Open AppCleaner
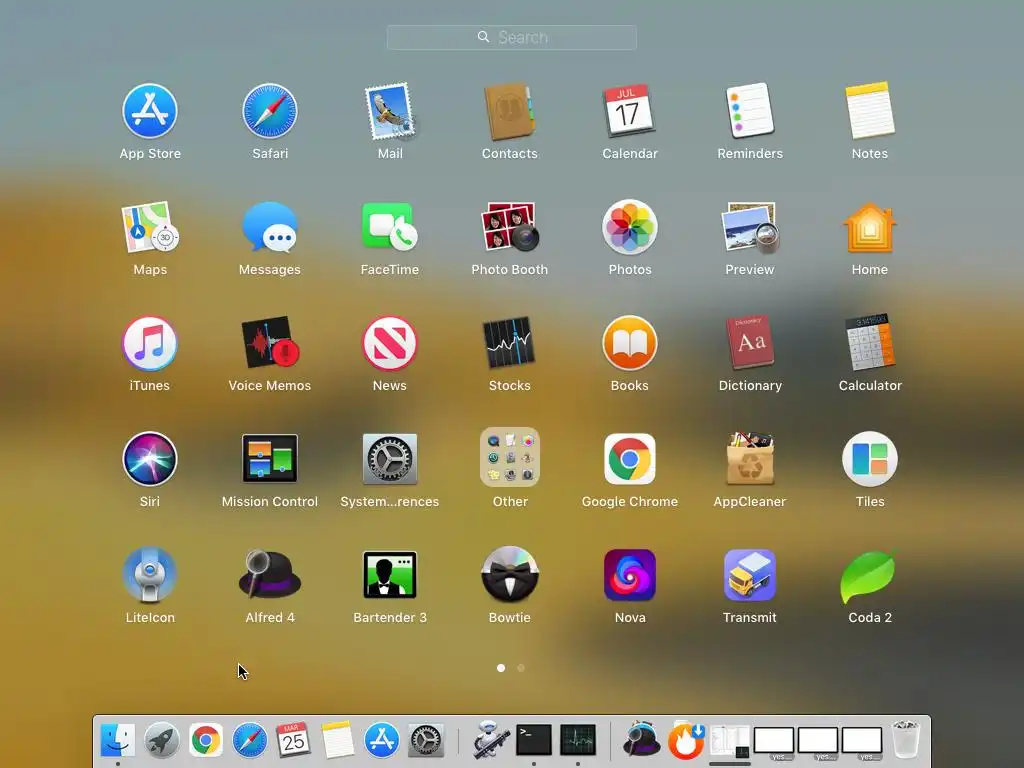Image resolution: width=1024 pixels, height=768 pixels. (x=750, y=459)
